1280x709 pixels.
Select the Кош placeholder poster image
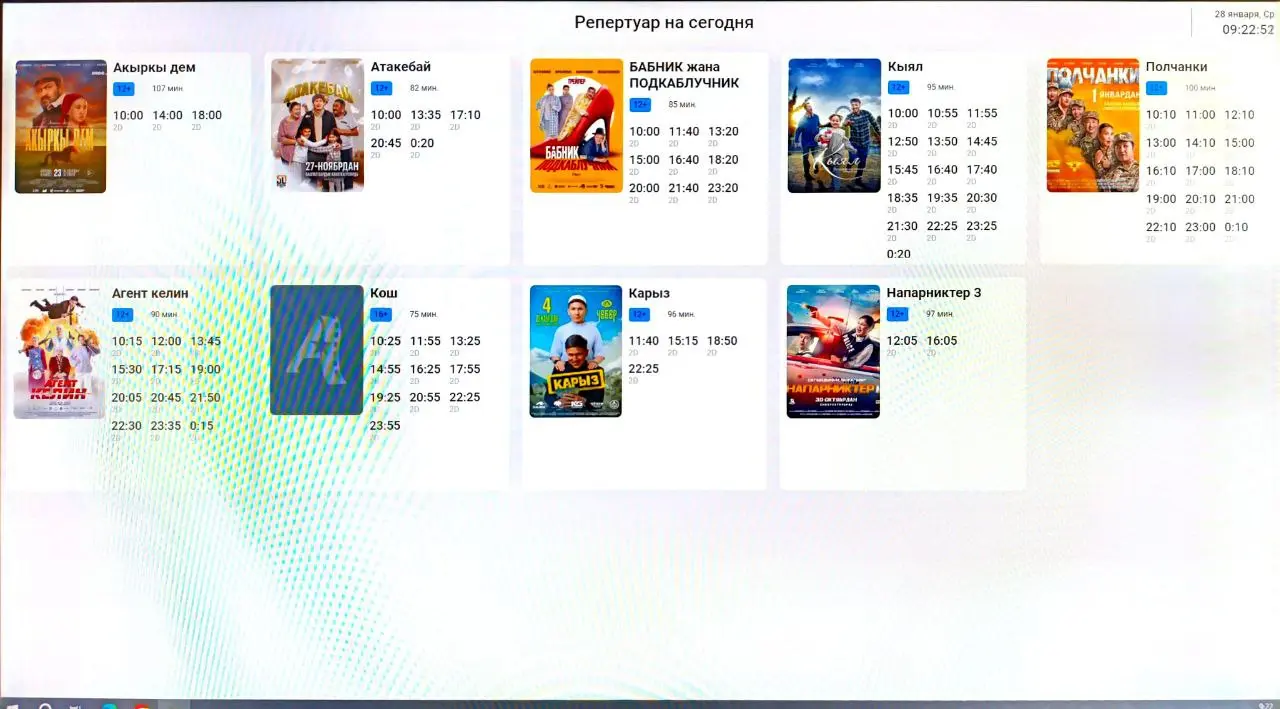316,350
